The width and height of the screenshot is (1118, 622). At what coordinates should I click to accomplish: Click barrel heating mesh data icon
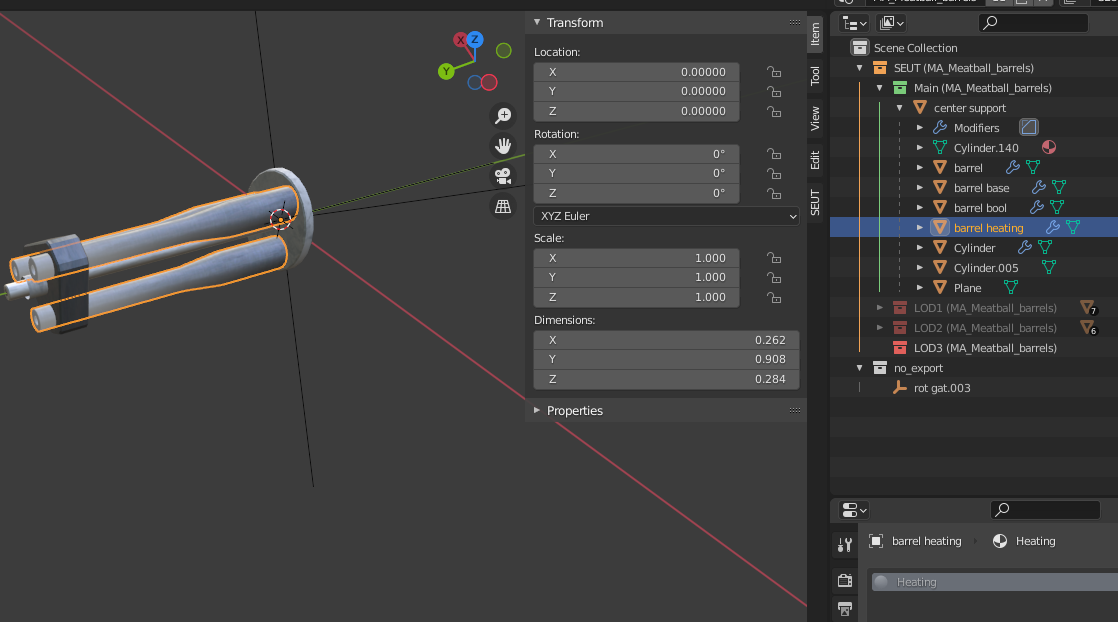coord(1073,228)
